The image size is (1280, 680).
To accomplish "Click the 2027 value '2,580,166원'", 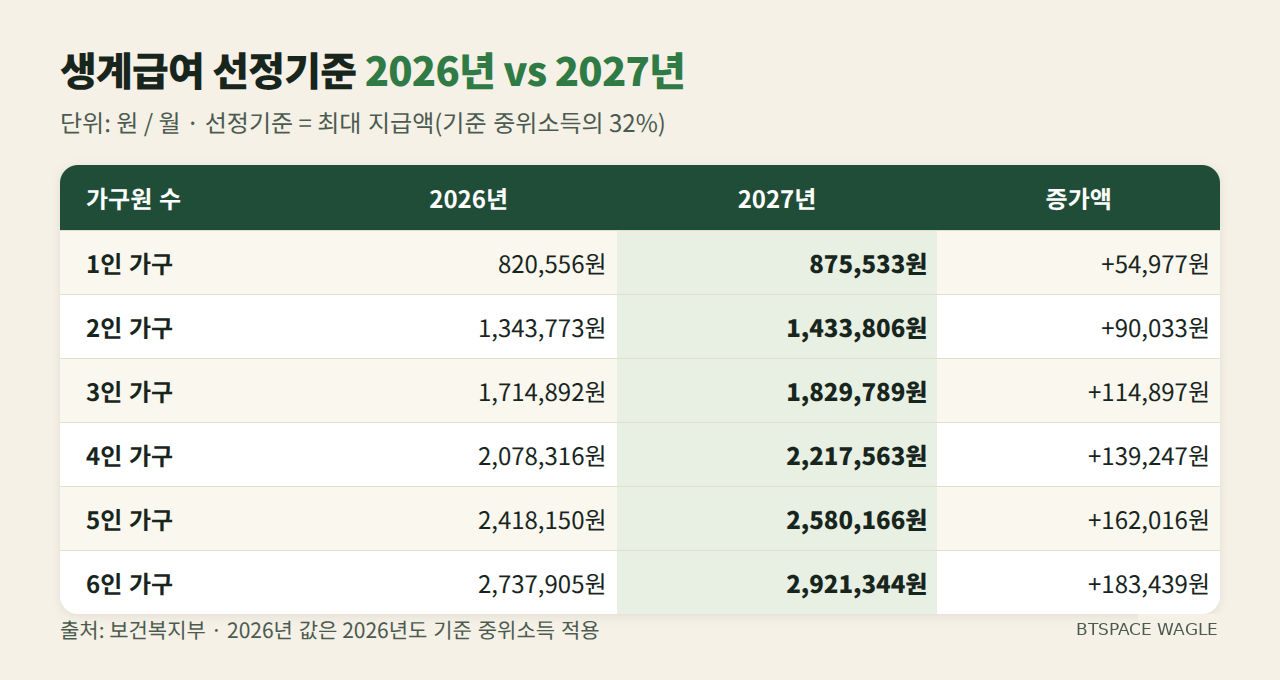I will tap(857, 520).
